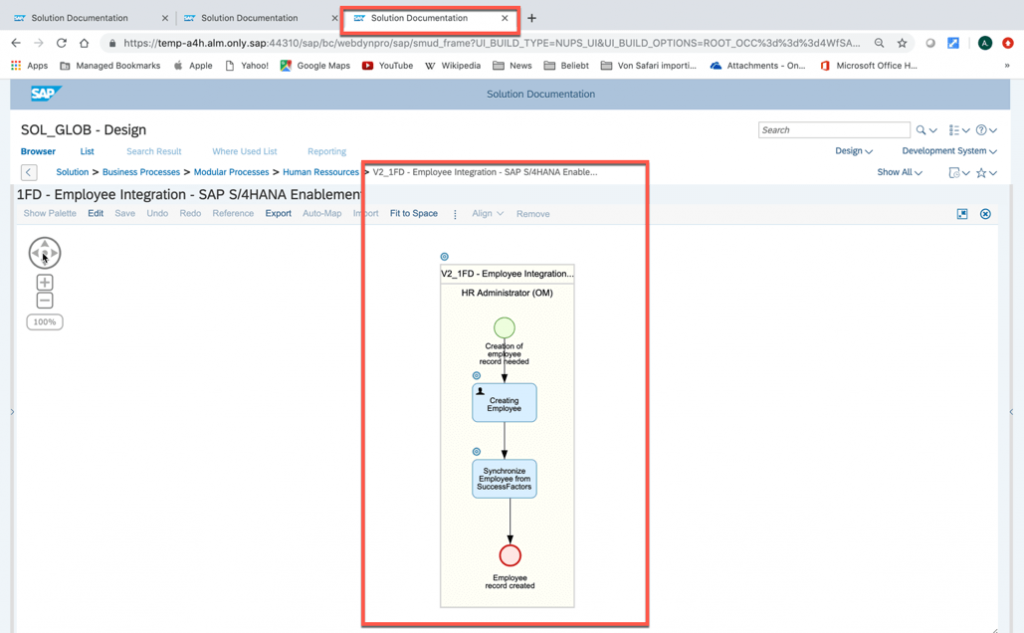
Task: Click Reference in the diagram toolbar
Action: tap(233, 214)
